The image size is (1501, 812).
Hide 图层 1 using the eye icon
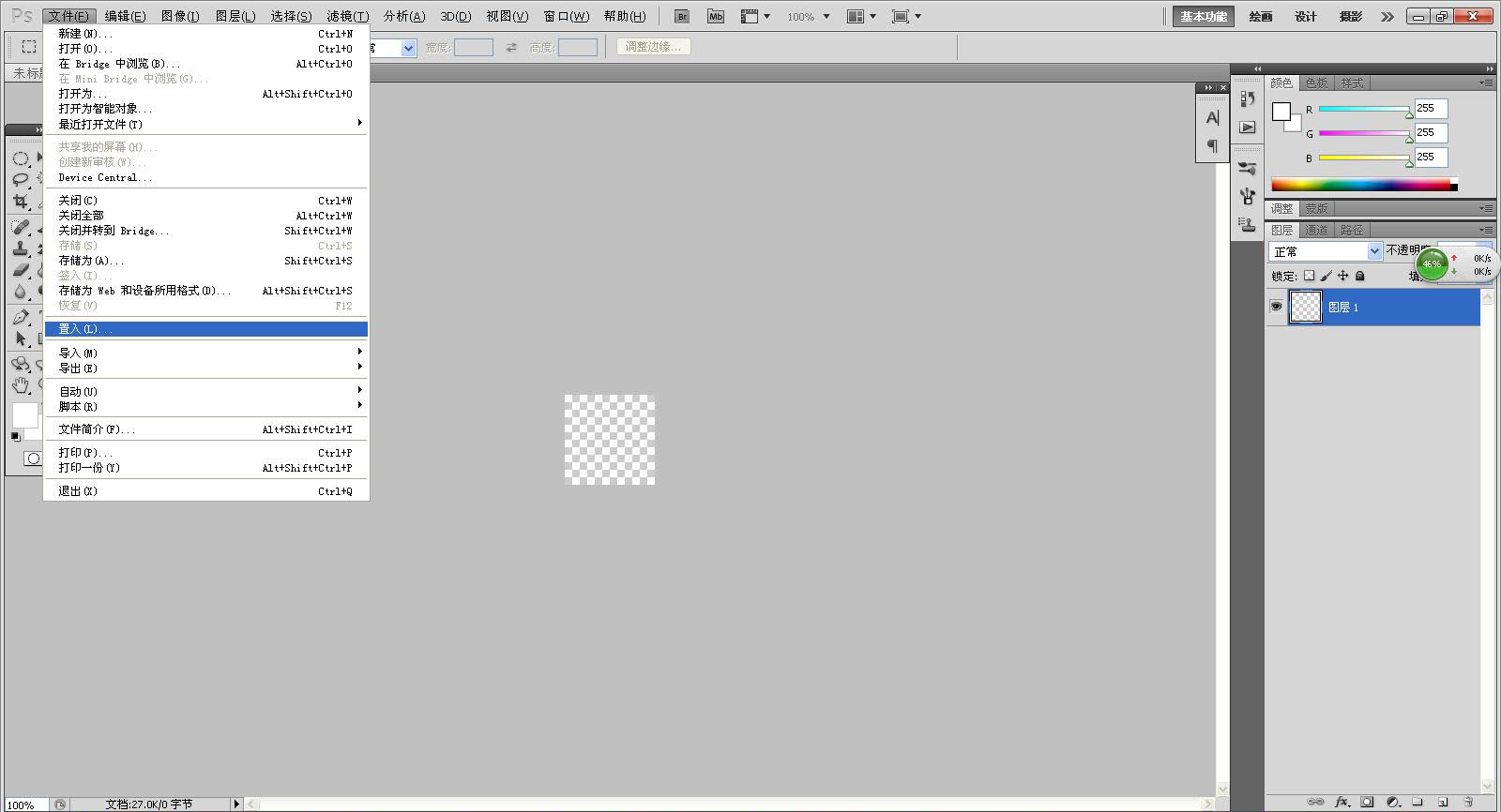(x=1276, y=307)
